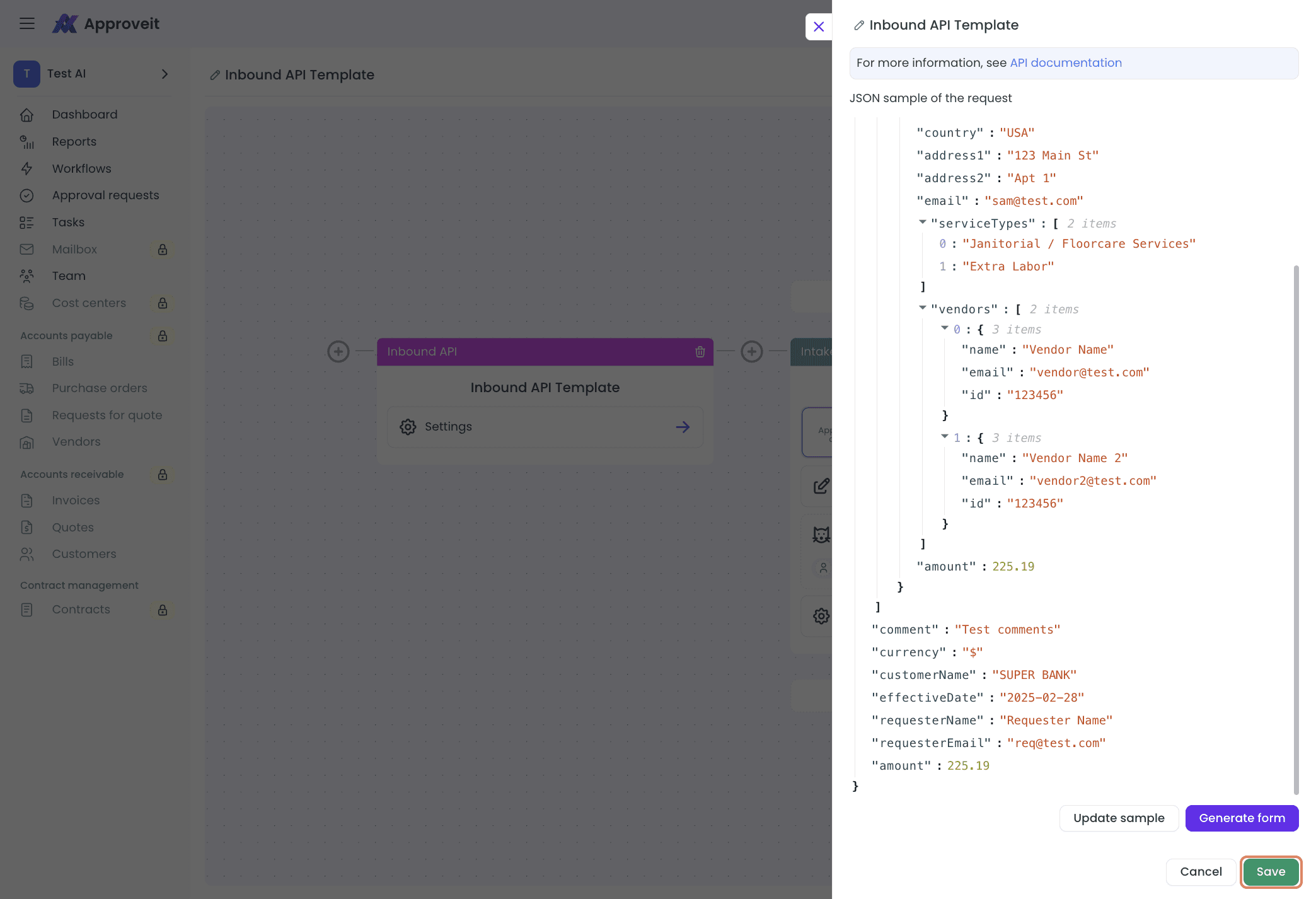The width and height of the screenshot is (1316, 899).
Task: Click the "SUPER BANK" customerName value
Action: coord(1034,675)
